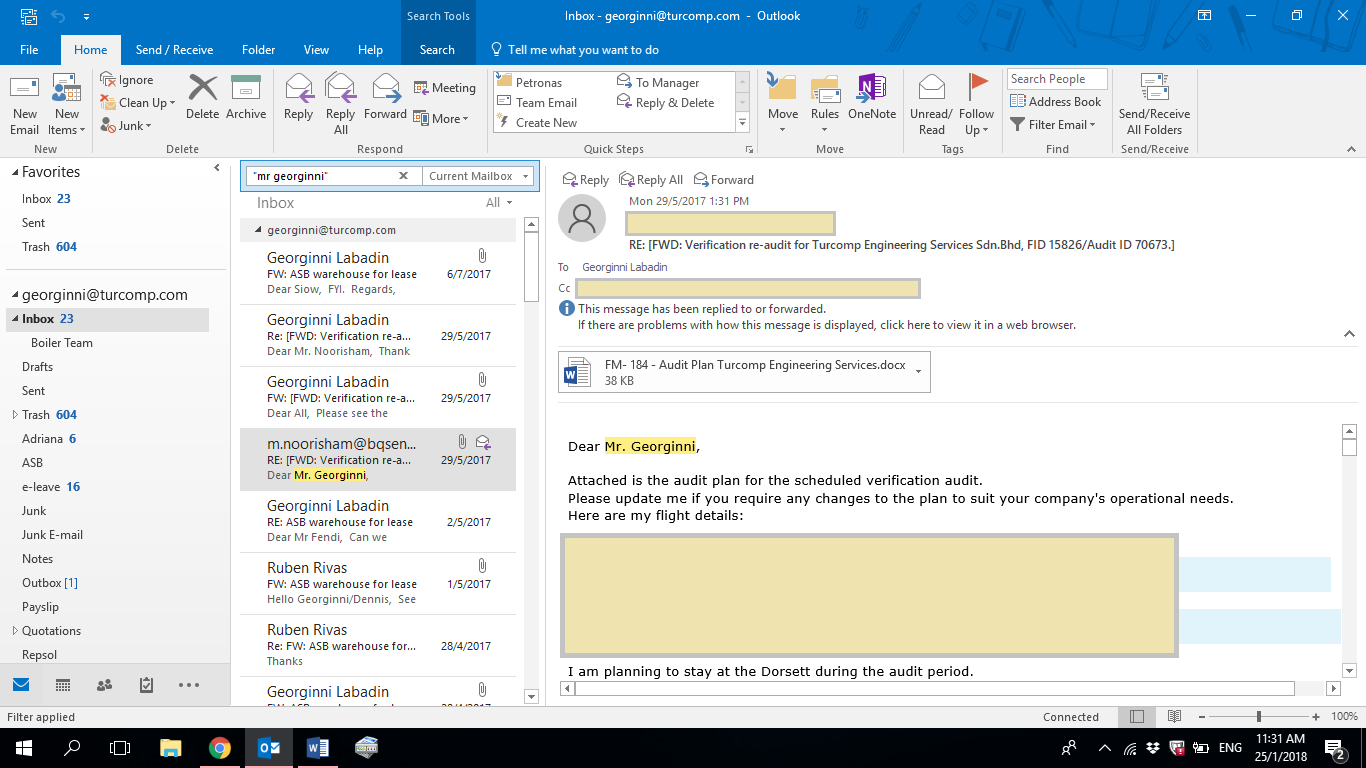Open the Address Book
Image resolution: width=1366 pixels, height=768 pixels.
pos(1055,101)
